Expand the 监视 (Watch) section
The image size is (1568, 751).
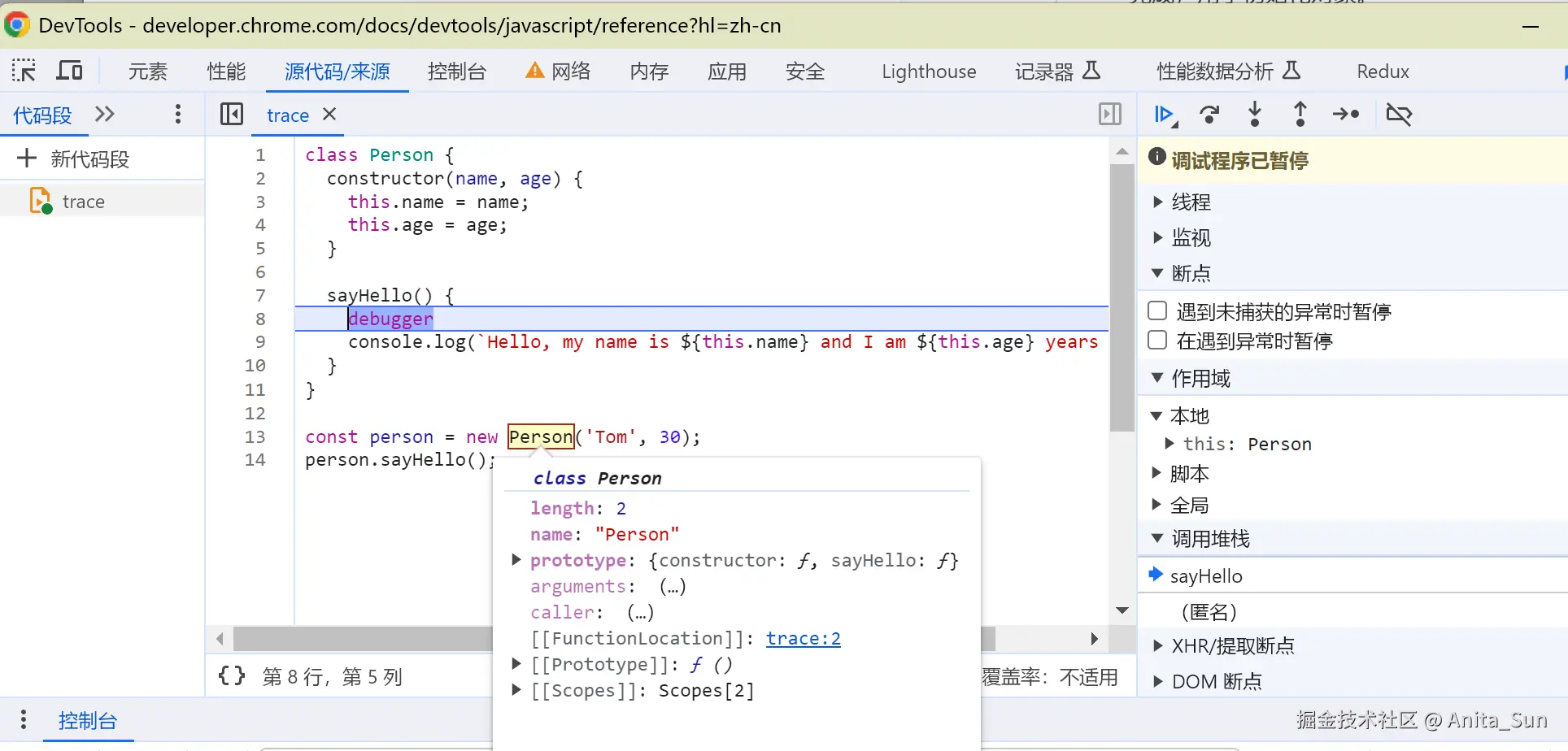[1158, 237]
